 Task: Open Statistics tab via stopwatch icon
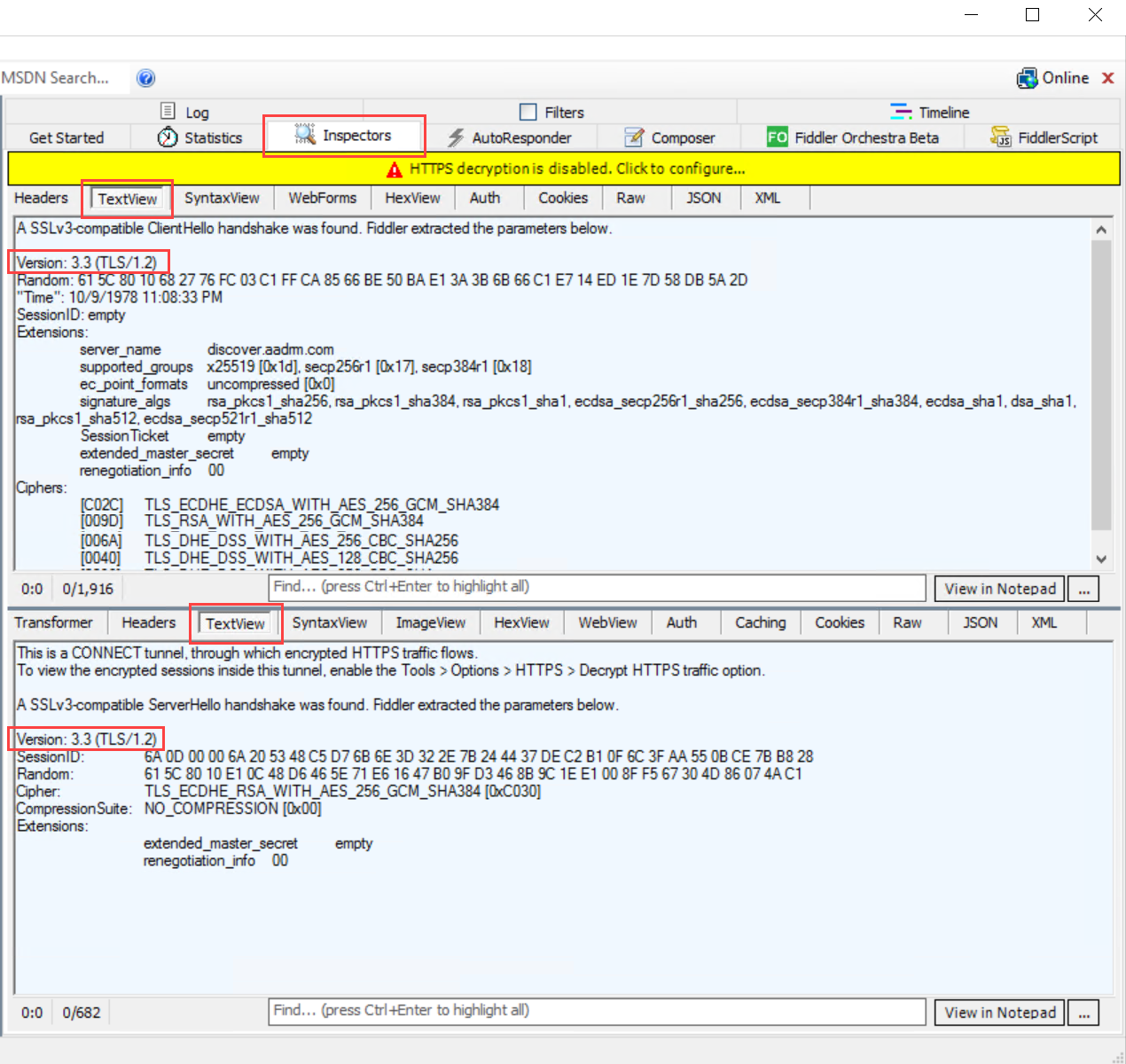tap(167, 137)
